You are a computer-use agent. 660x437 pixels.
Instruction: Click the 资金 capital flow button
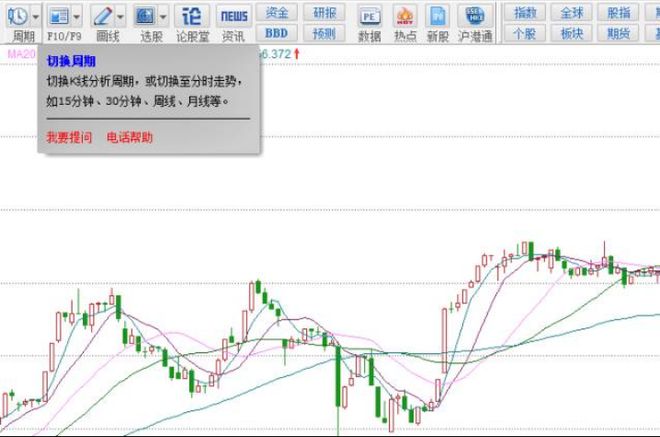[x=277, y=13]
